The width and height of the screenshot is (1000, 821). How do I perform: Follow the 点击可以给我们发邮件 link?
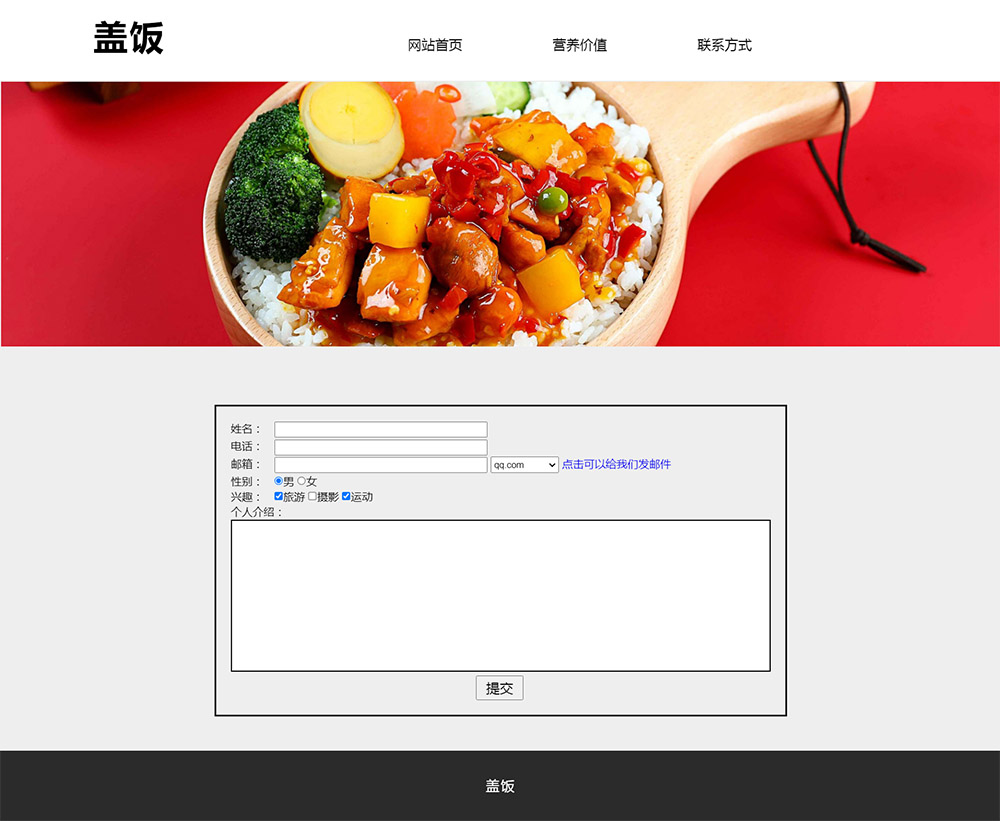click(x=616, y=464)
